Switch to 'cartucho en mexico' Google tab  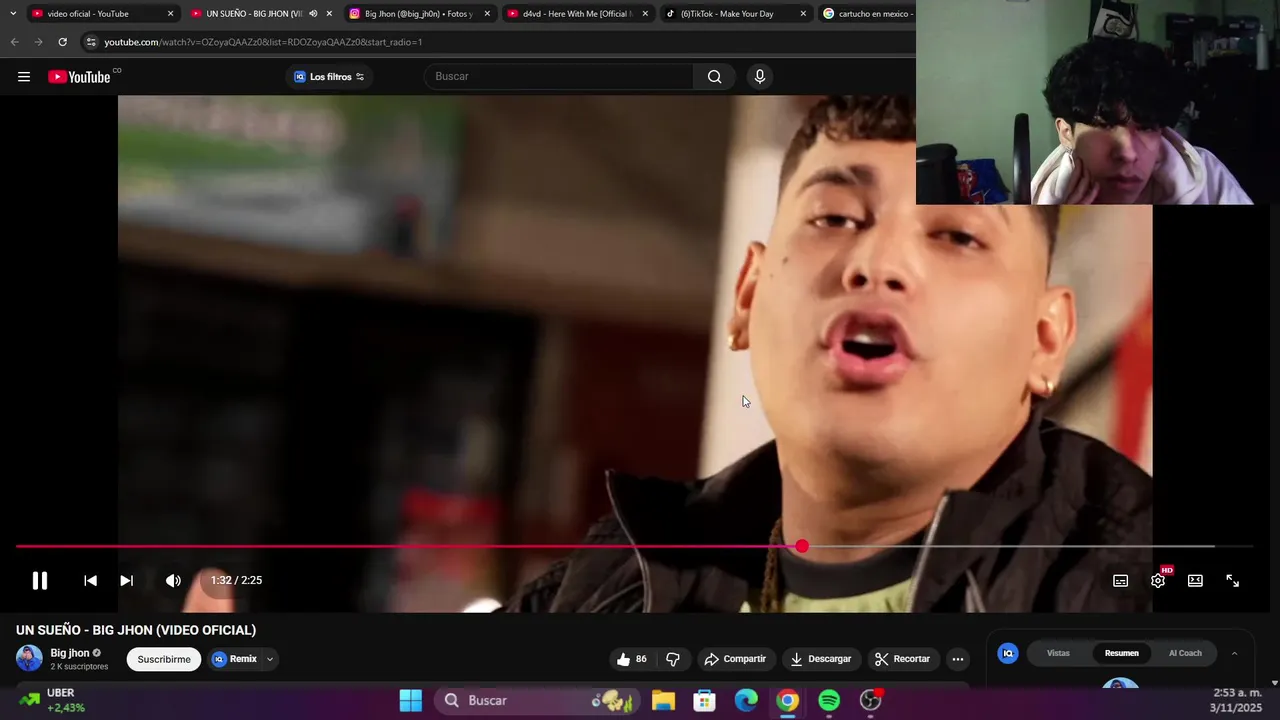867,14
